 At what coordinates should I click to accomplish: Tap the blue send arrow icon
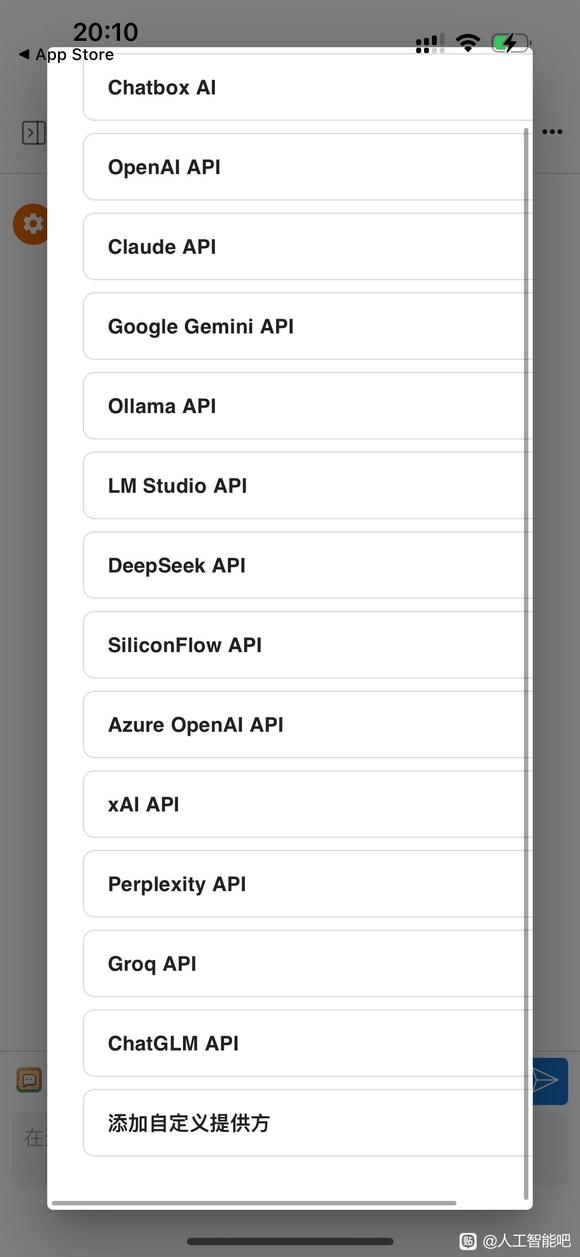[548, 1081]
